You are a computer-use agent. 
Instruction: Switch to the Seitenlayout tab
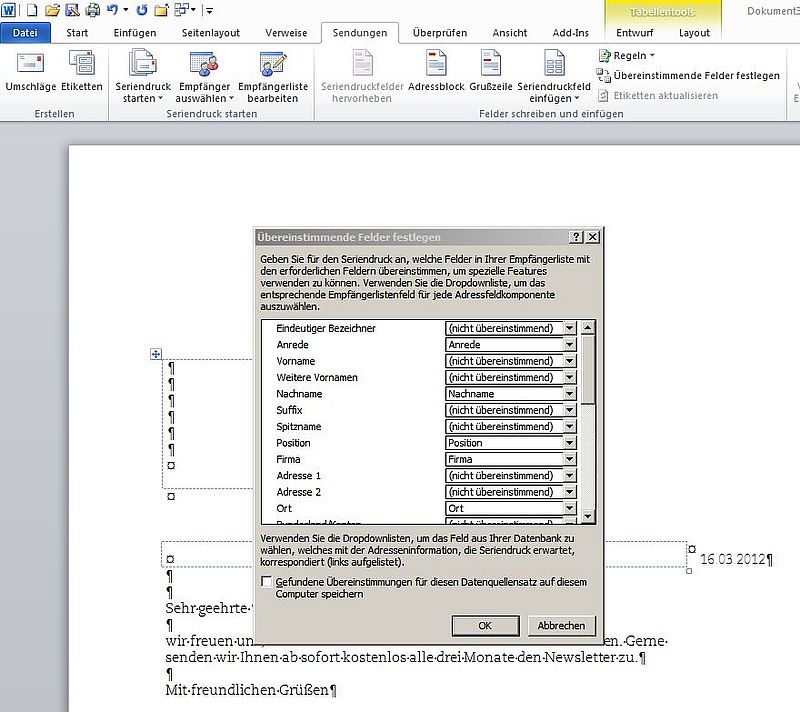pos(211,33)
